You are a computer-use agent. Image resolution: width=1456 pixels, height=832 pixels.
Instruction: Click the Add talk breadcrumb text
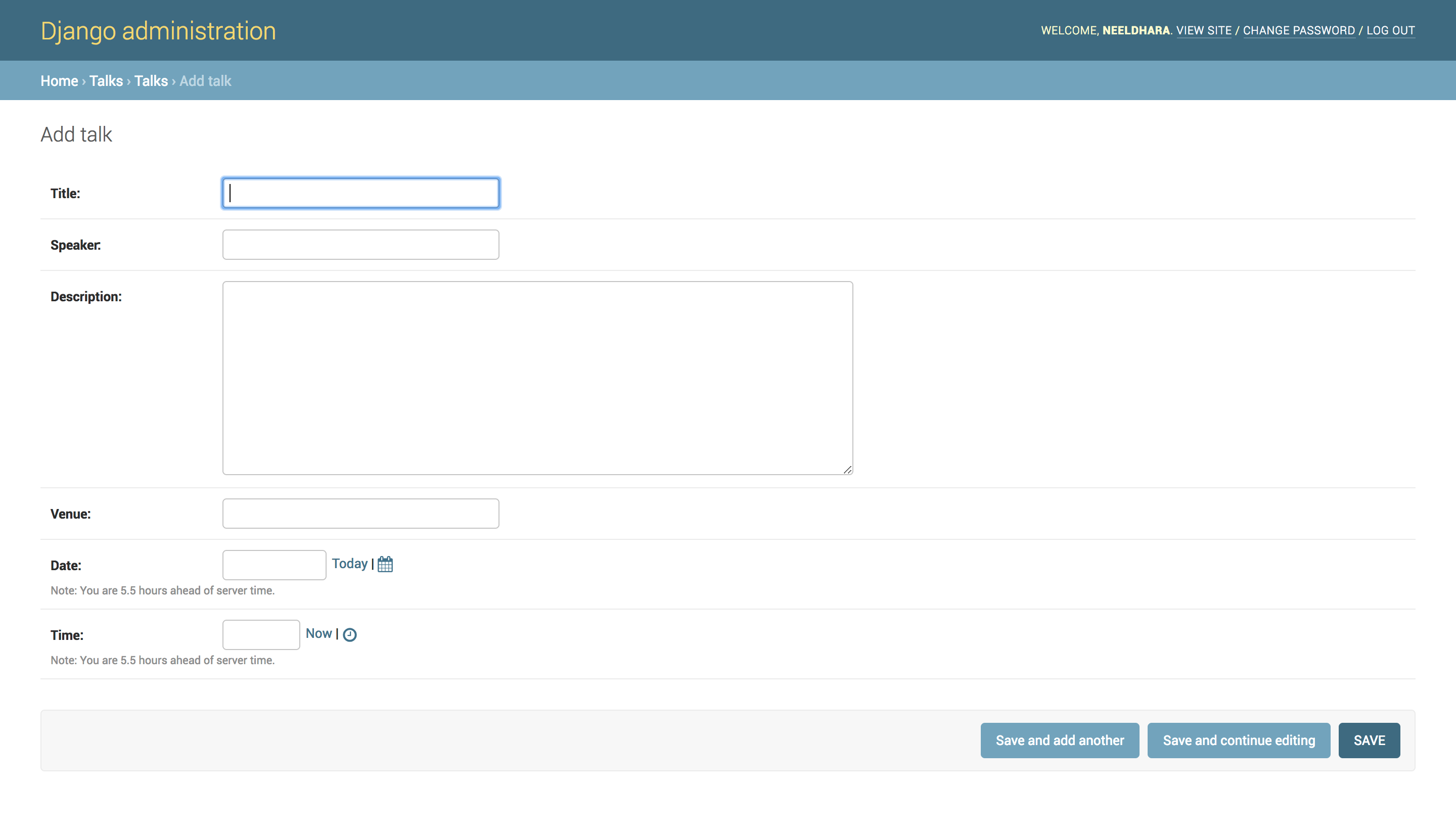click(x=206, y=80)
